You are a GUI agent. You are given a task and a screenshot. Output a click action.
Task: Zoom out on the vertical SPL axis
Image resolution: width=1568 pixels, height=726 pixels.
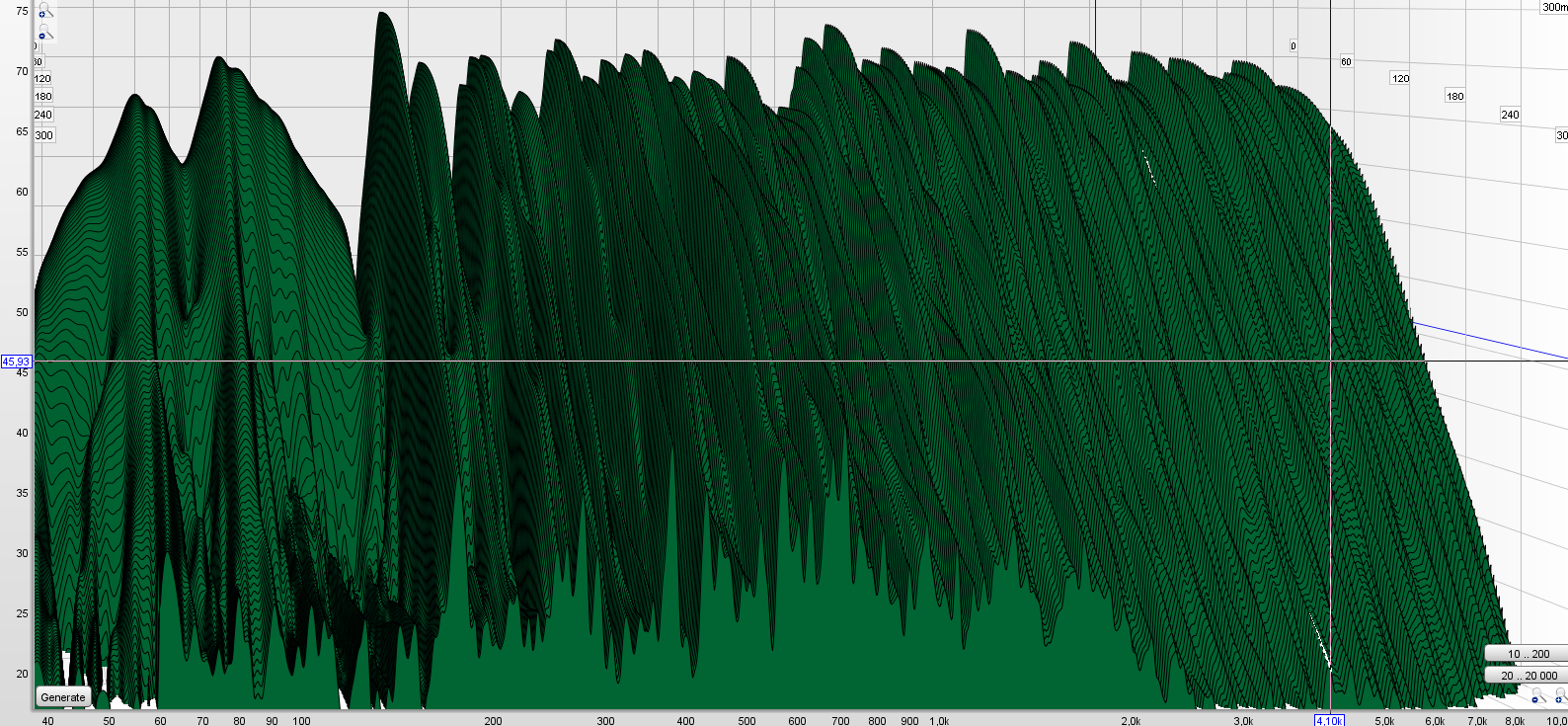pyautogui.click(x=44, y=33)
